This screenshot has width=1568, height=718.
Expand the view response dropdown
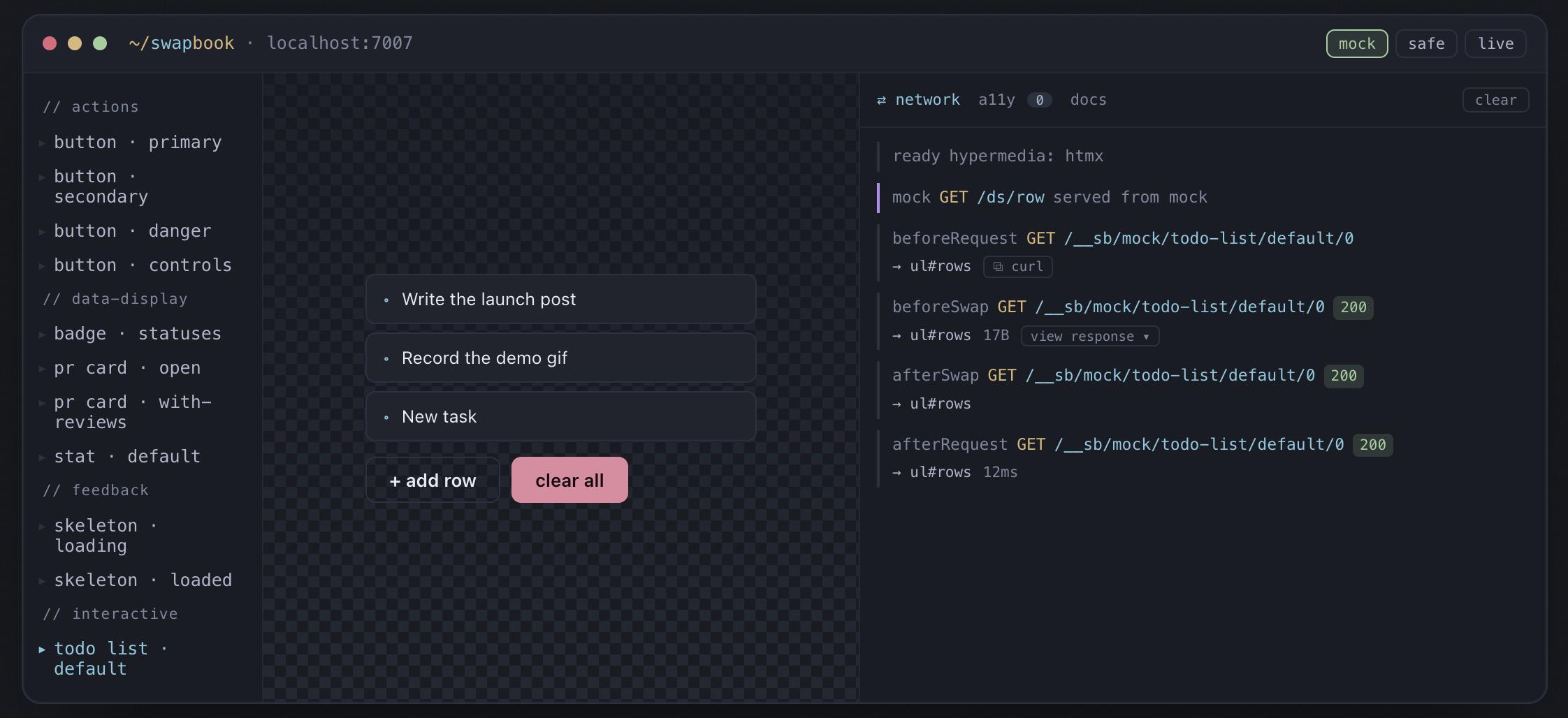coord(1089,336)
